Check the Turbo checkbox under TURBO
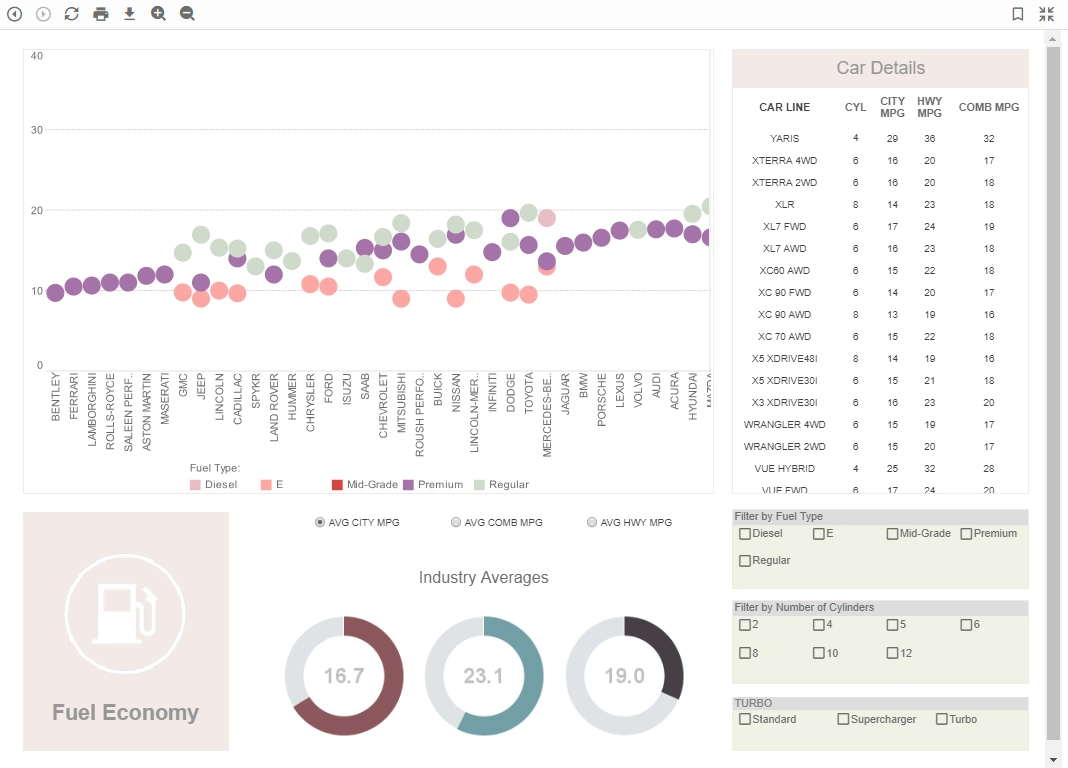 point(941,719)
